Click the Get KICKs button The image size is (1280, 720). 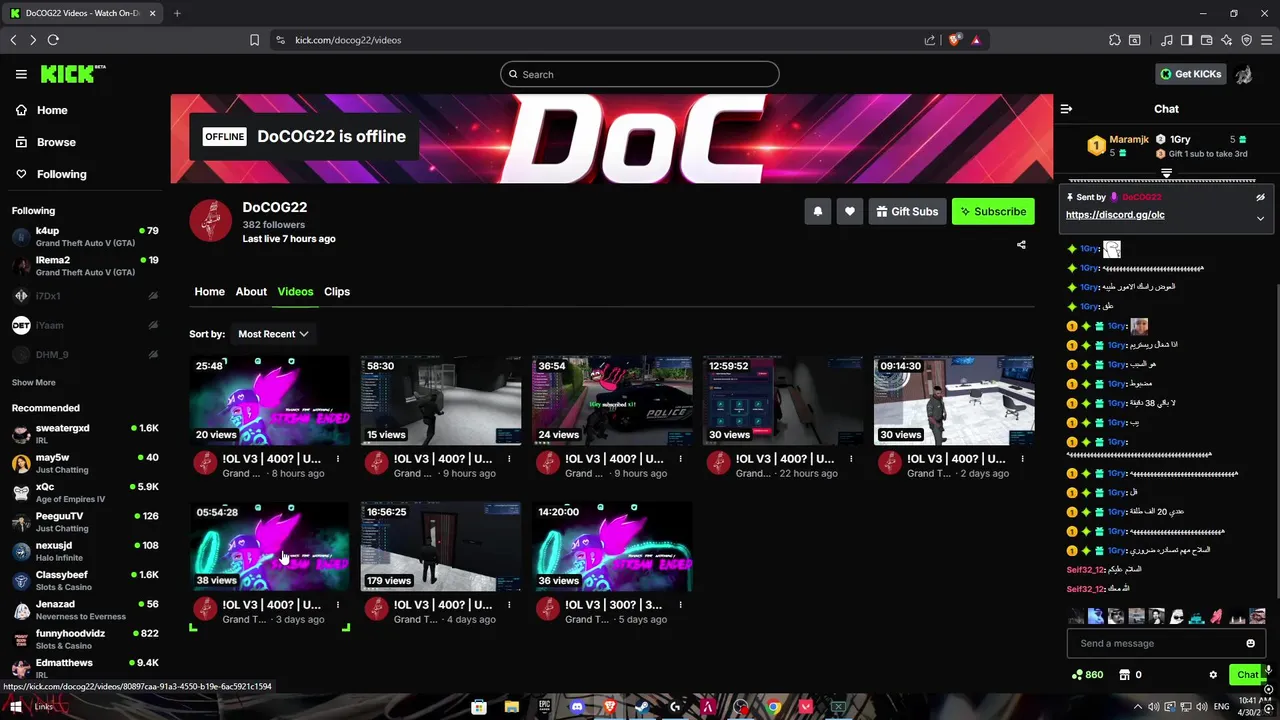pos(1190,74)
